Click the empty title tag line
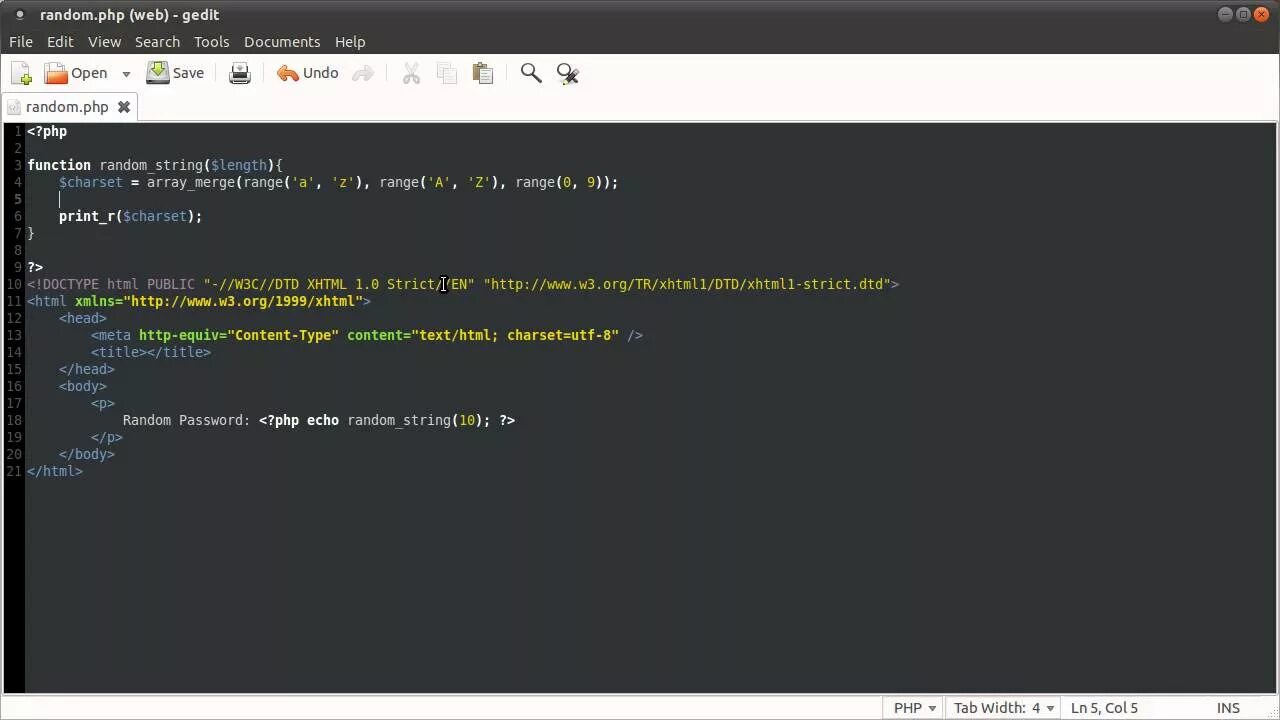 pos(151,352)
